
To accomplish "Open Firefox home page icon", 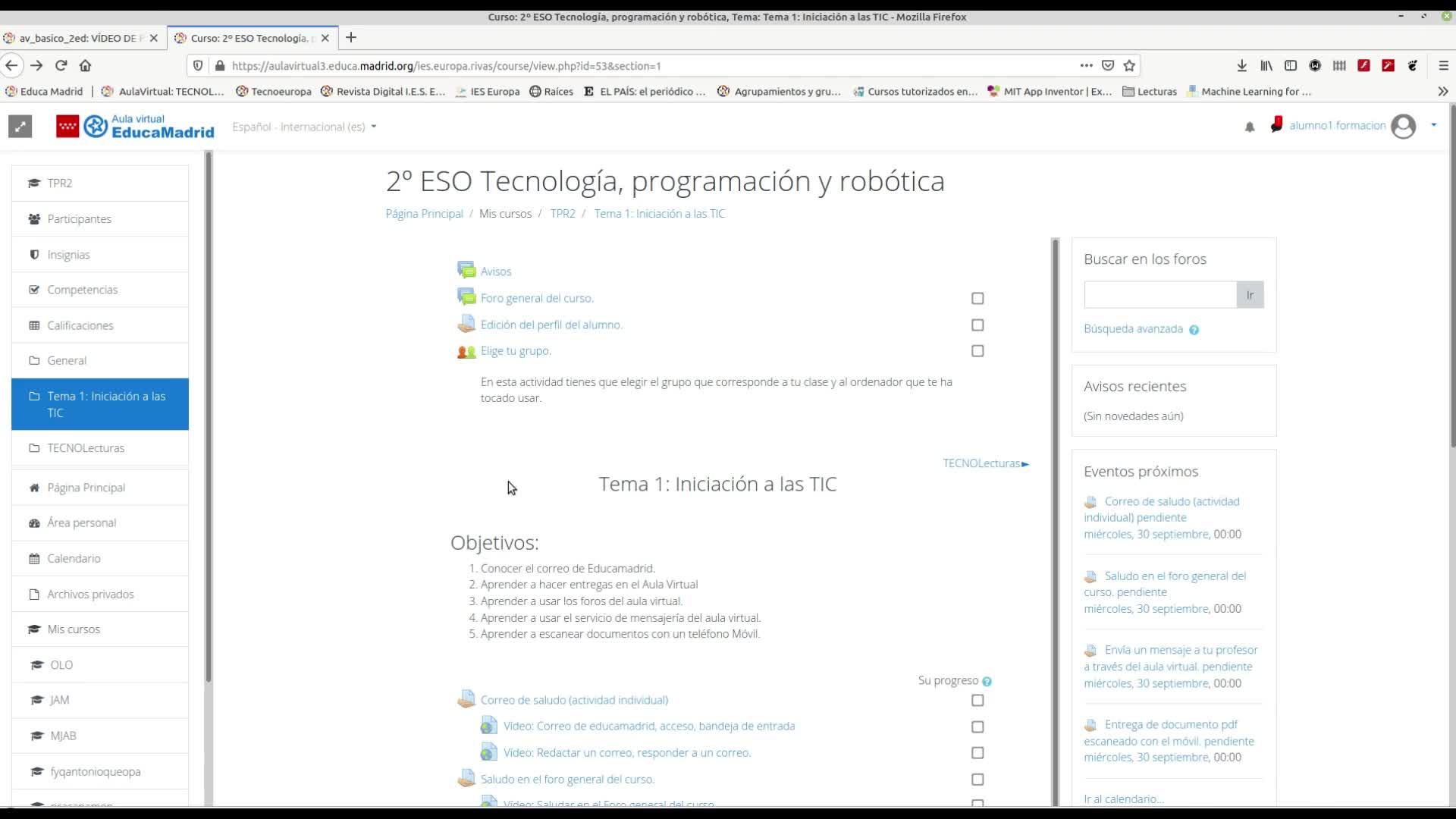I will tap(85, 66).
